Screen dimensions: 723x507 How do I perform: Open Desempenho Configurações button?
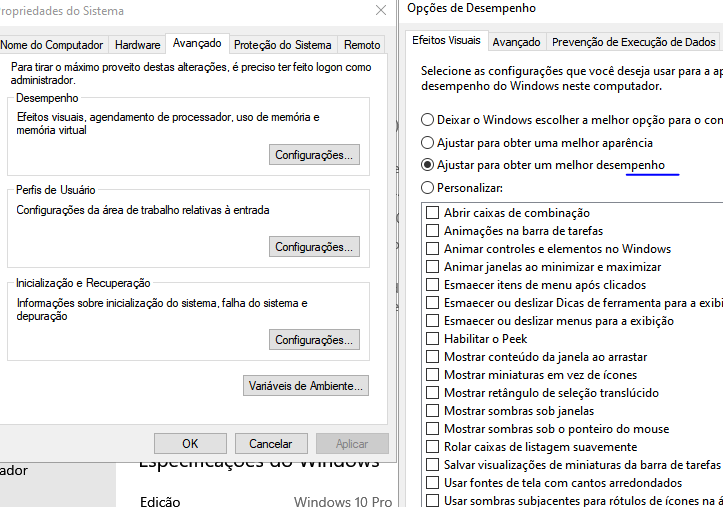click(x=314, y=155)
